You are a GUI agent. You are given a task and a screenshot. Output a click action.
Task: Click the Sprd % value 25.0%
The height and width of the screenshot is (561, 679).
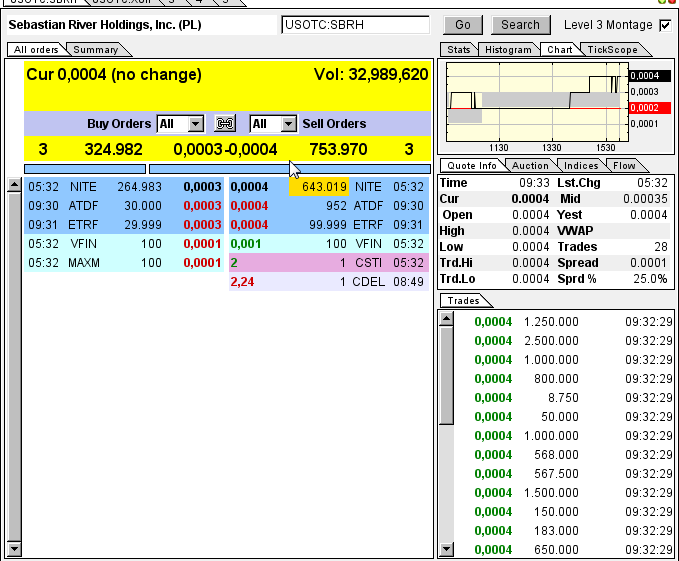pyautogui.click(x=650, y=279)
